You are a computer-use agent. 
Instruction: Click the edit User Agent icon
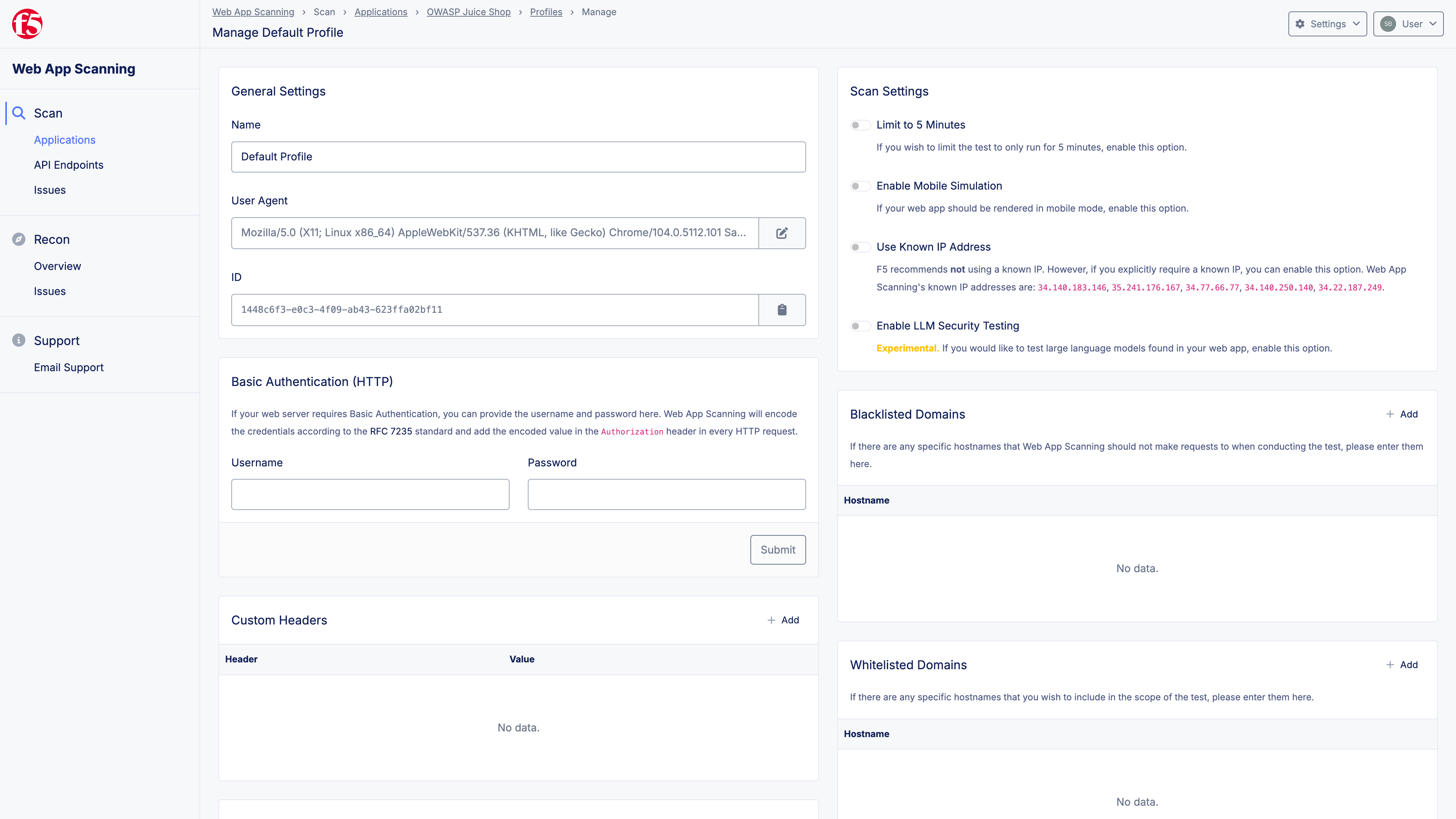pyautogui.click(x=782, y=233)
